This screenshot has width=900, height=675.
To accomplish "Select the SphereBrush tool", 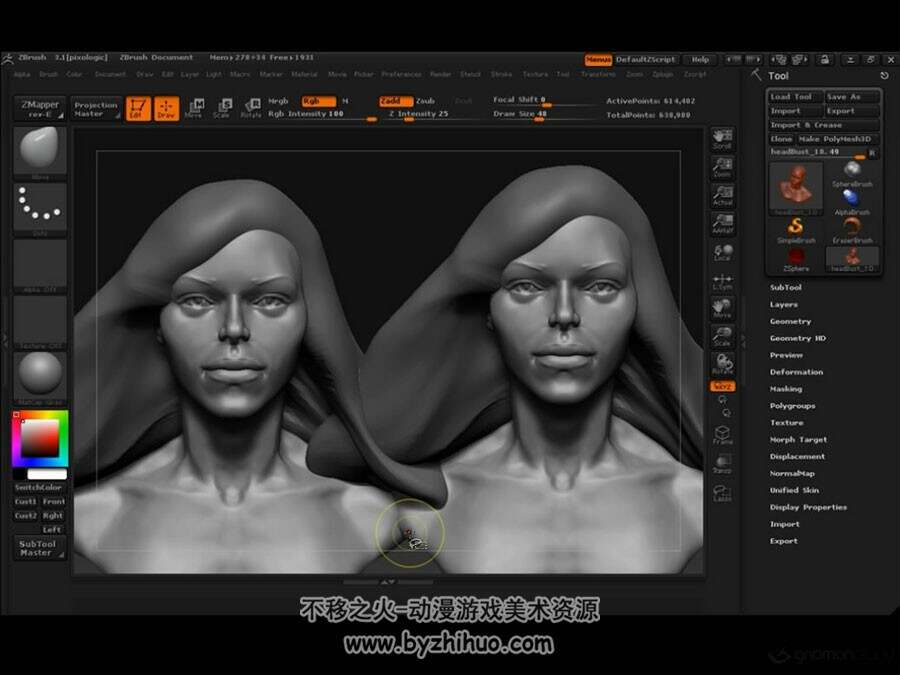I will pos(852,174).
